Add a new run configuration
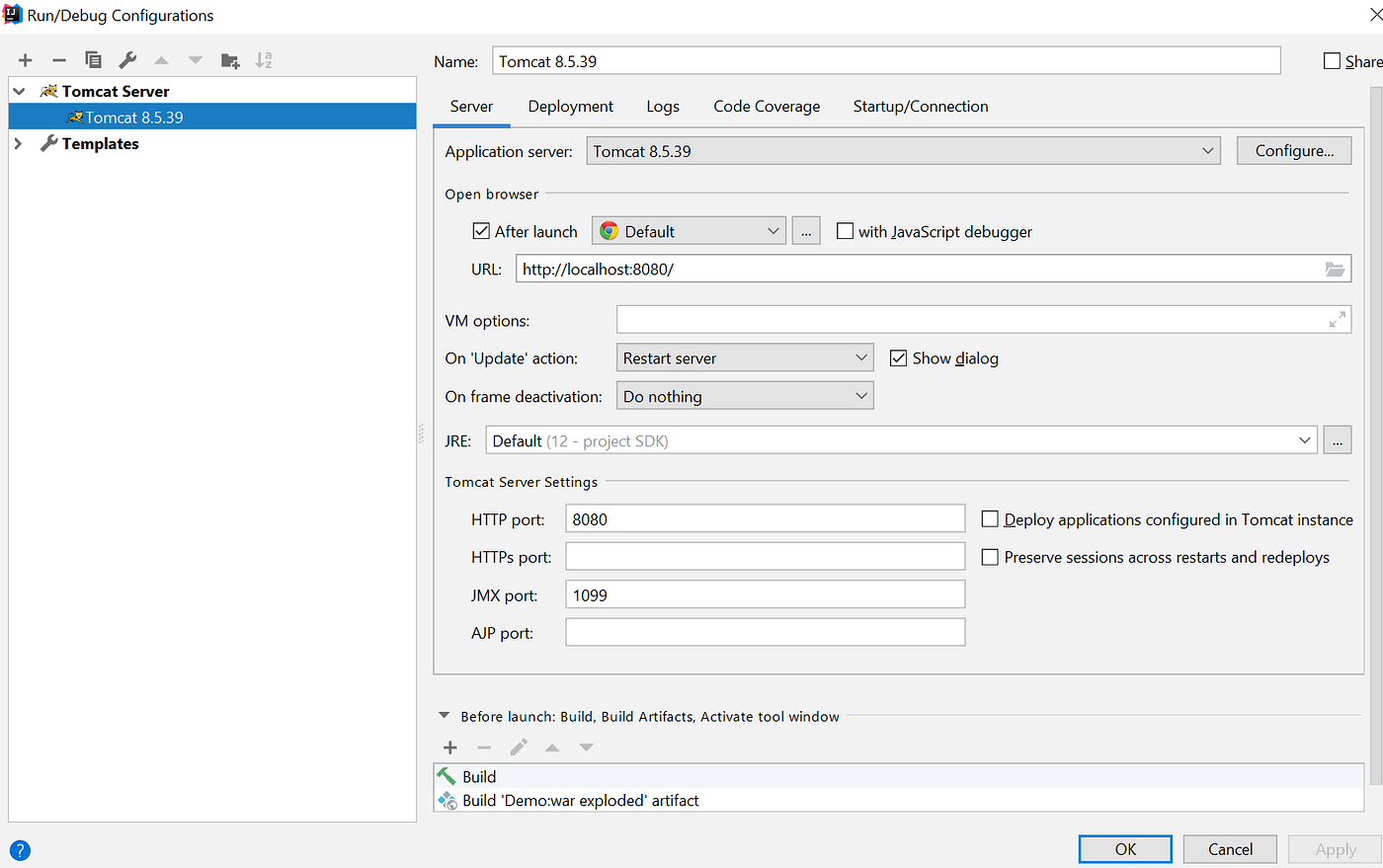The width and height of the screenshot is (1383, 868). (x=25, y=60)
